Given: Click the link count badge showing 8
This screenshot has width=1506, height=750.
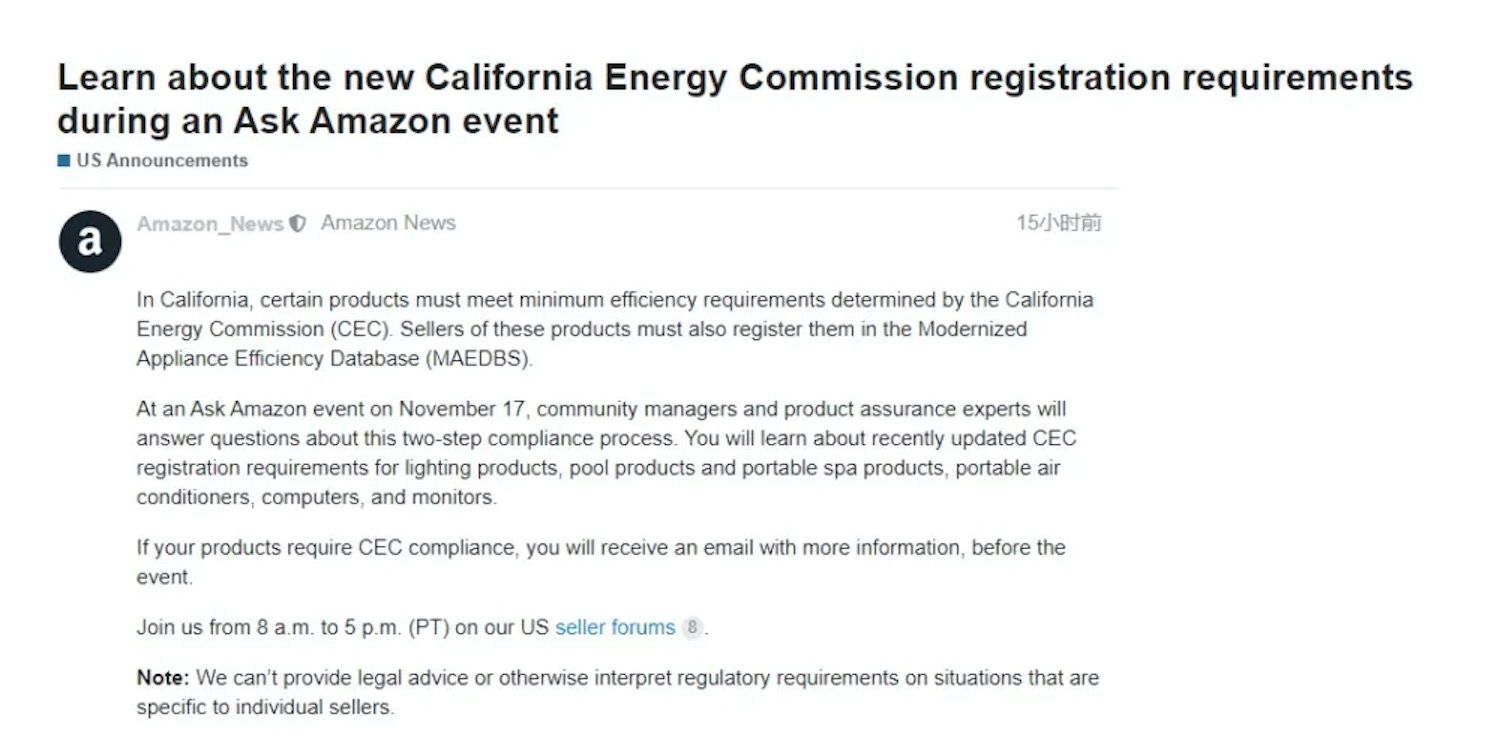Looking at the screenshot, I should coord(692,628).
